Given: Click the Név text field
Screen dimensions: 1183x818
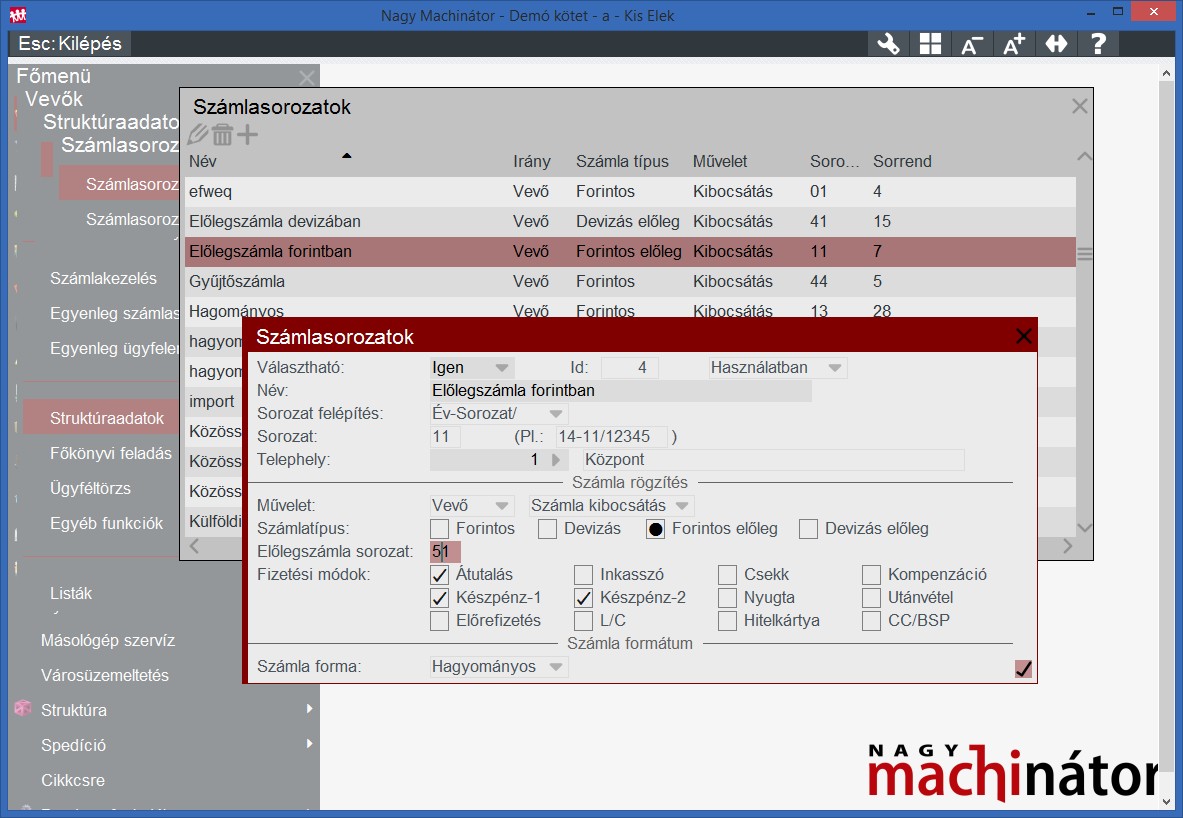Looking at the screenshot, I should point(620,391).
